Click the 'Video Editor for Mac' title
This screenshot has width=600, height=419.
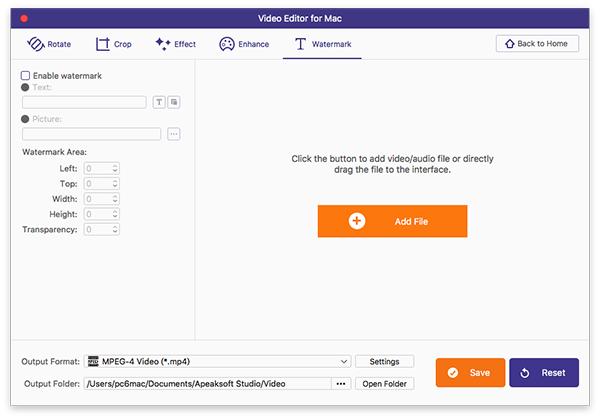point(300,18)
